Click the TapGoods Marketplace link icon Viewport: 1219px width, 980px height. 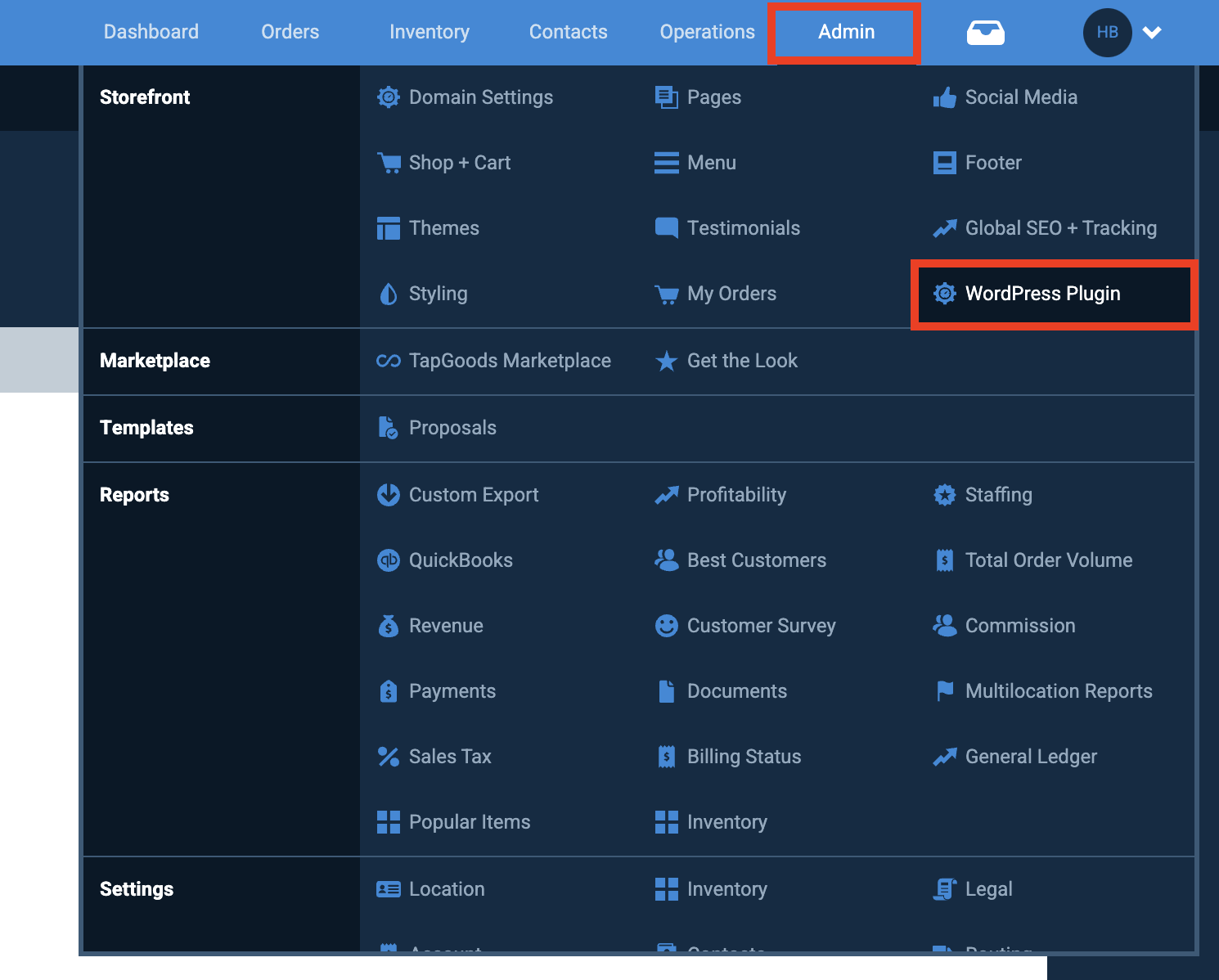point(388,360)
